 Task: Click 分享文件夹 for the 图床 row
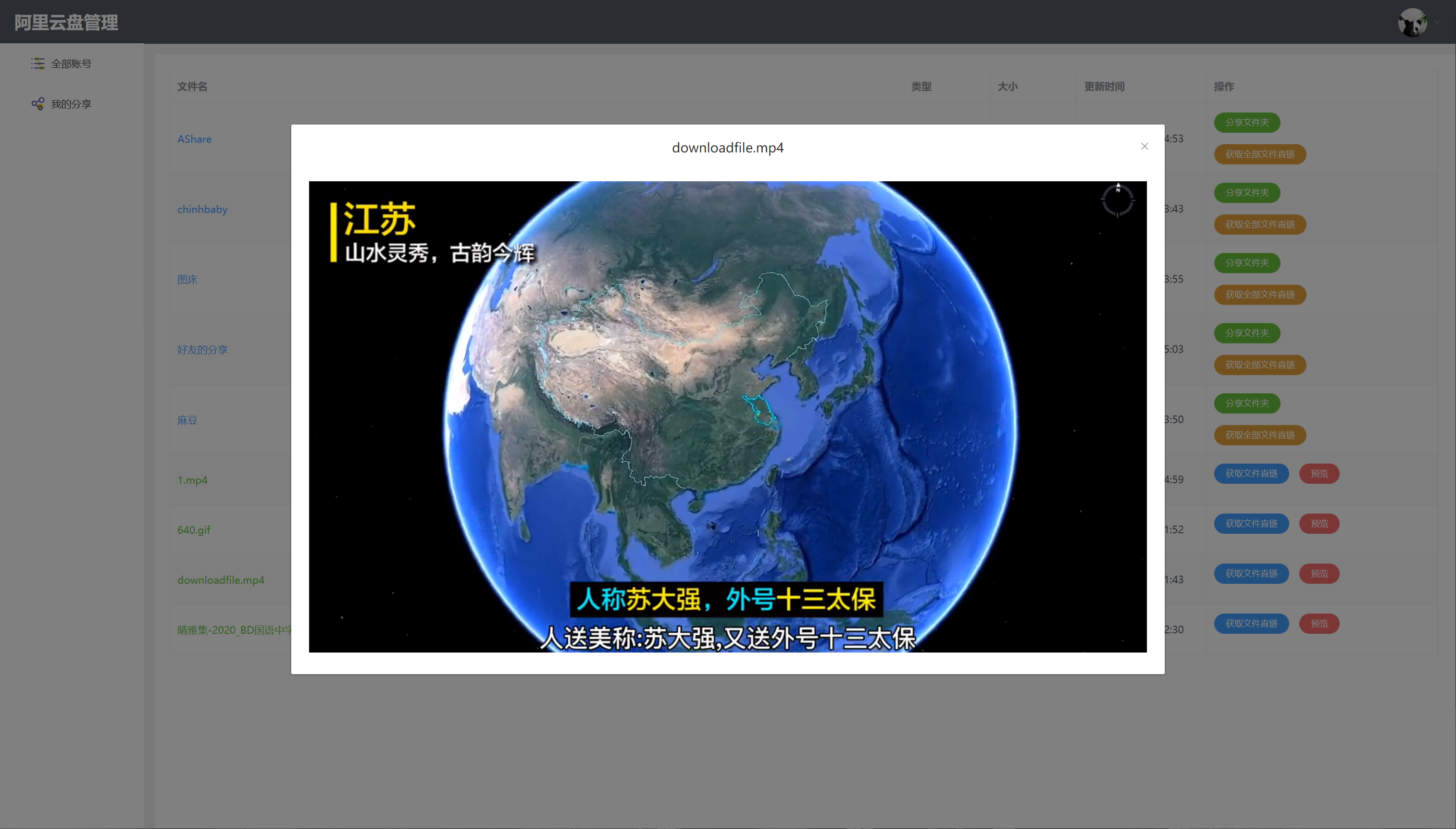click(1246, 263)
